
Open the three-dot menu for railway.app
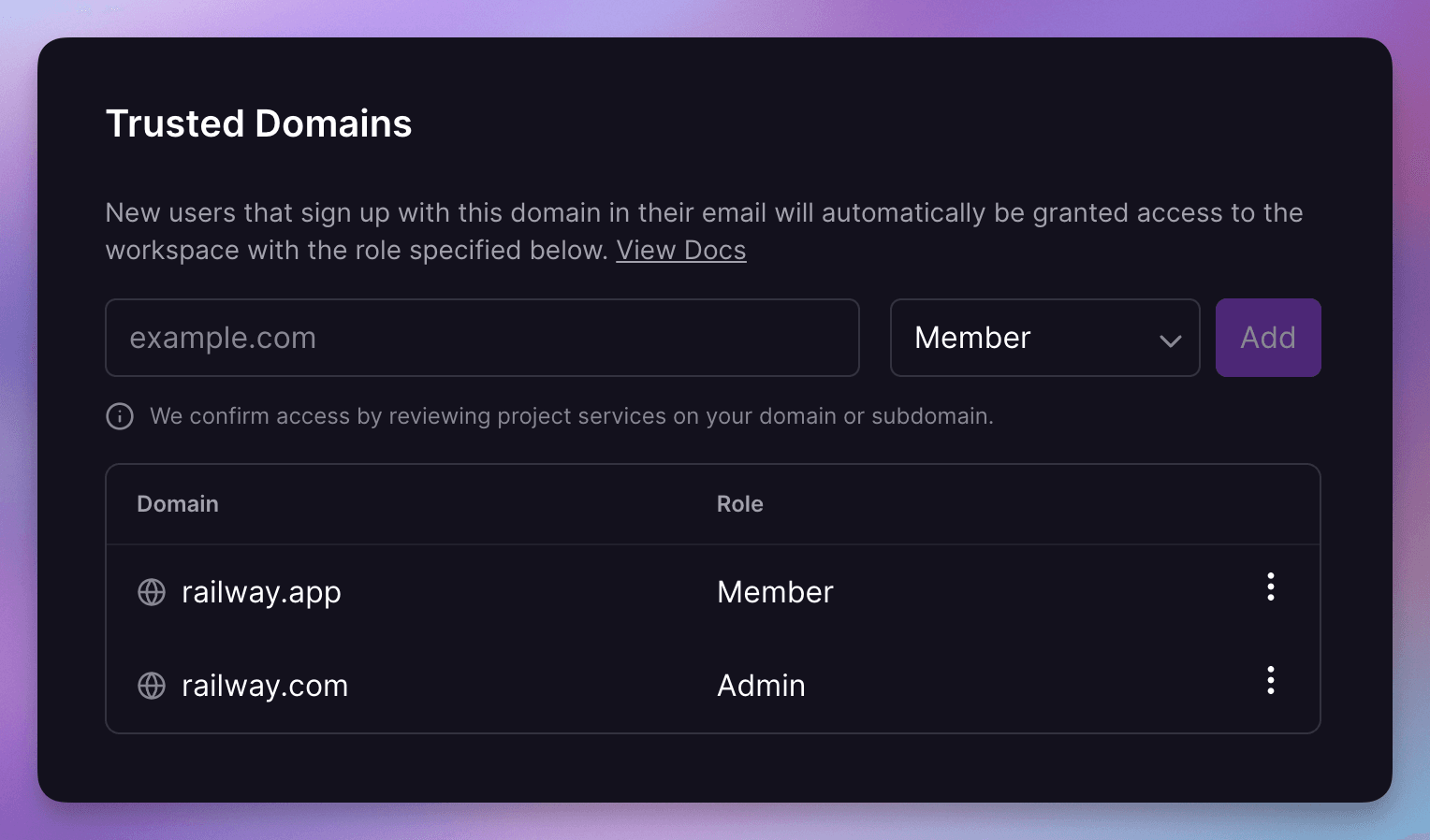pos(1270,587)
